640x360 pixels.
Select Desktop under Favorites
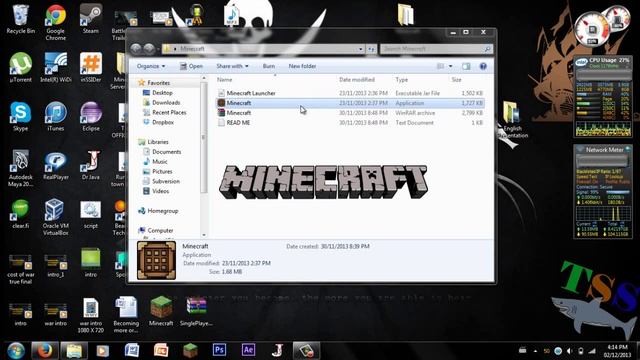point(158,93)
